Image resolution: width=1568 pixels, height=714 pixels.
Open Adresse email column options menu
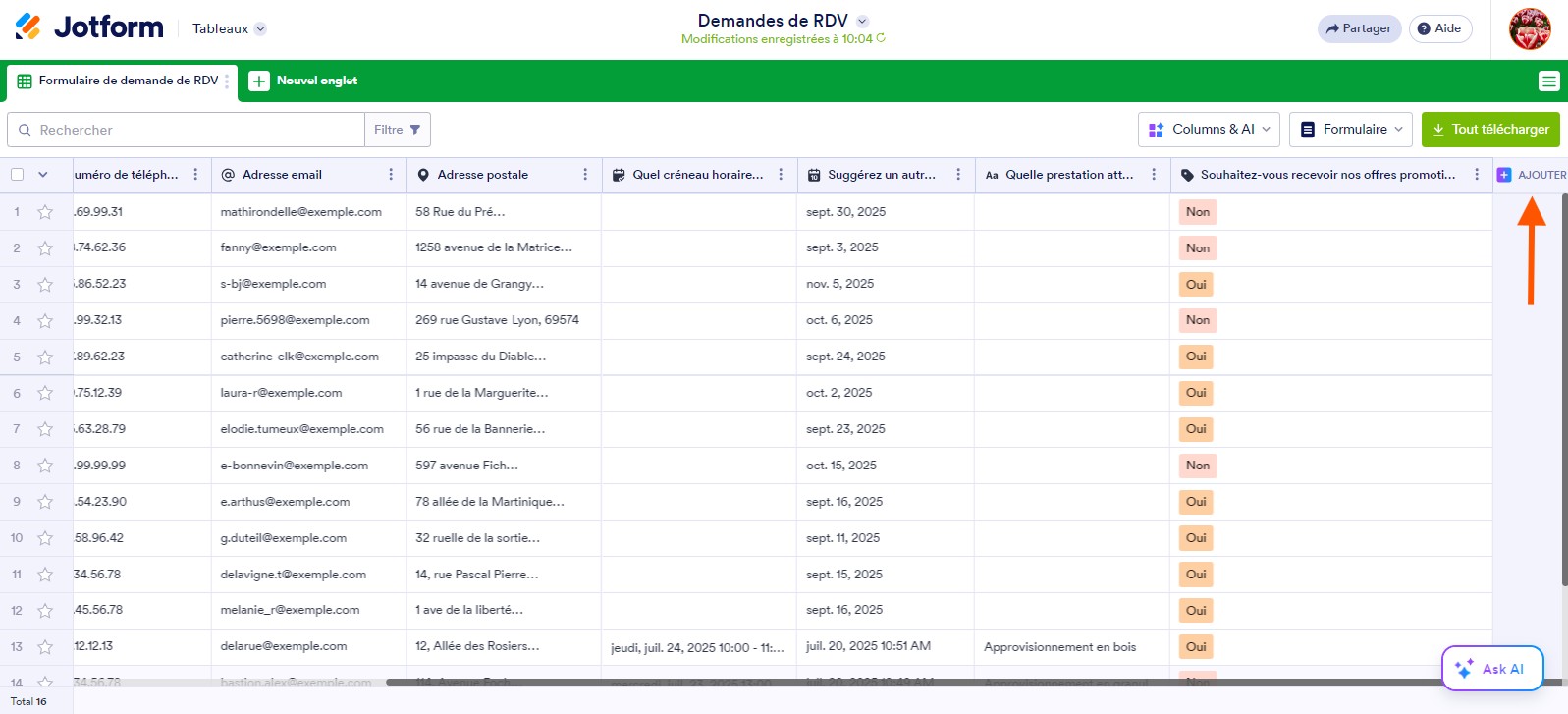click(391, 175)
